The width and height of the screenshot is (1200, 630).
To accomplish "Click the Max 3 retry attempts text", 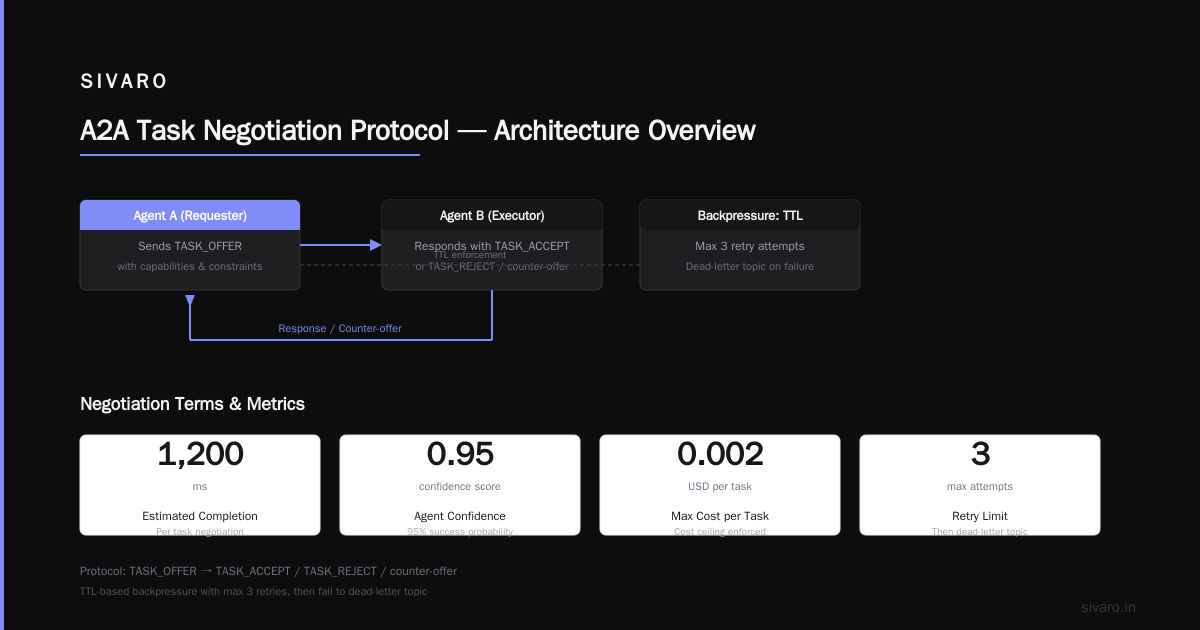I will pyautogui.click(x=750, y=246).
